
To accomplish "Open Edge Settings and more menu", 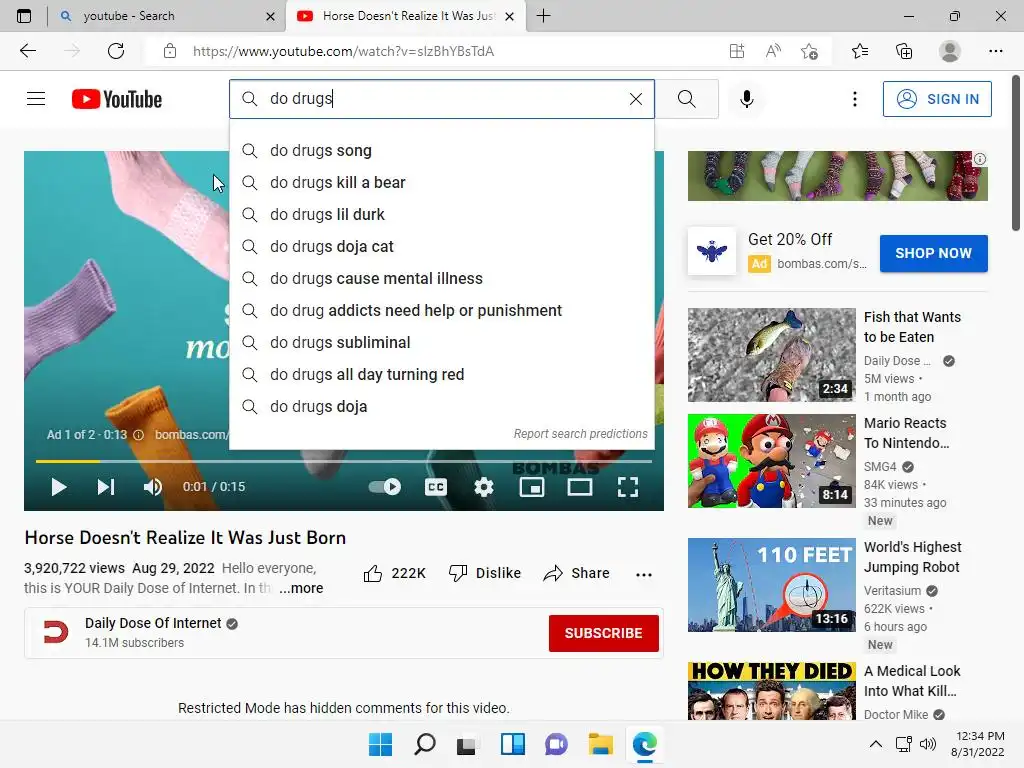I will [x=995, y=51].
